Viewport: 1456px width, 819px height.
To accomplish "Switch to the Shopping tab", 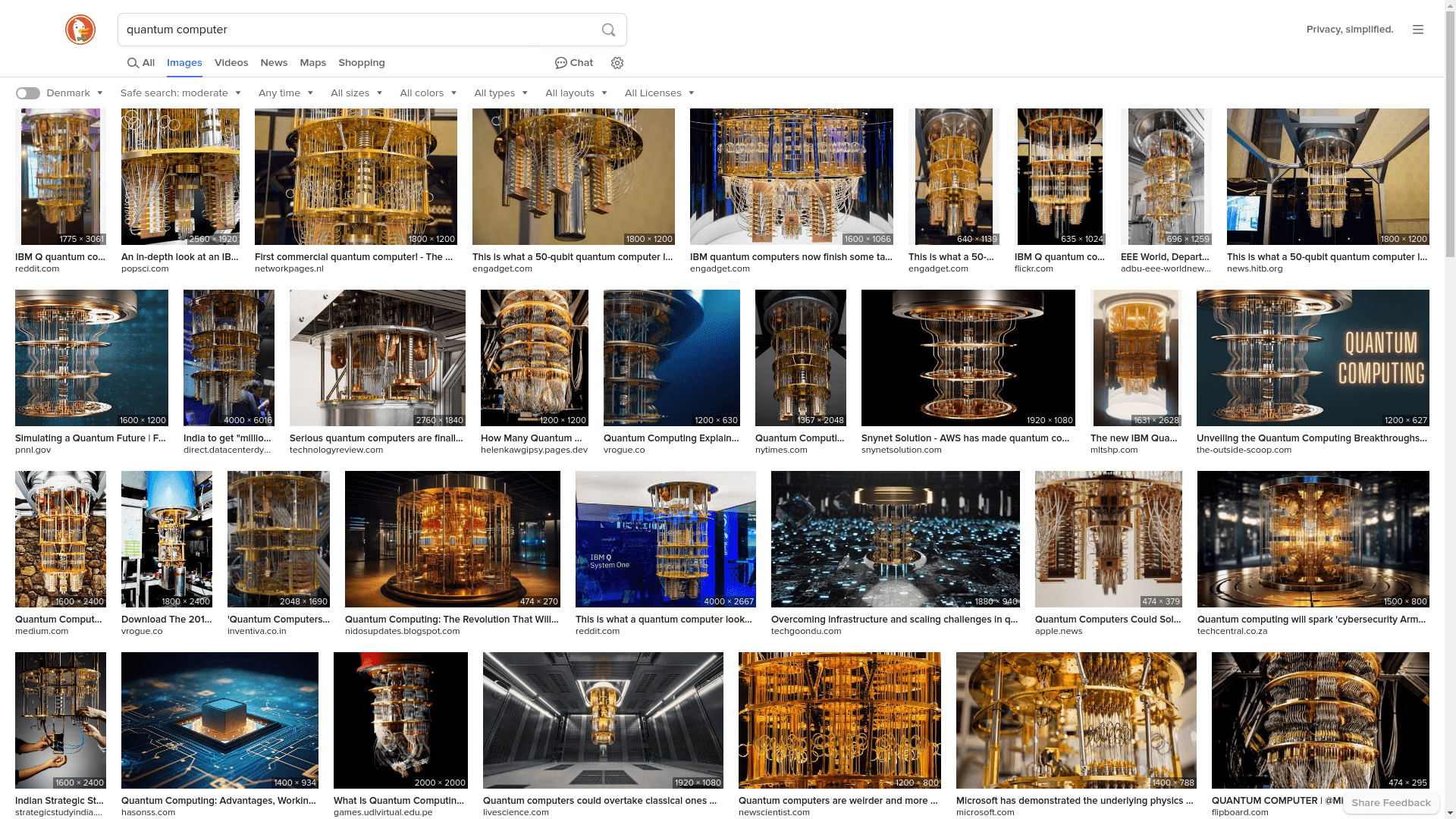I will 362,63.
